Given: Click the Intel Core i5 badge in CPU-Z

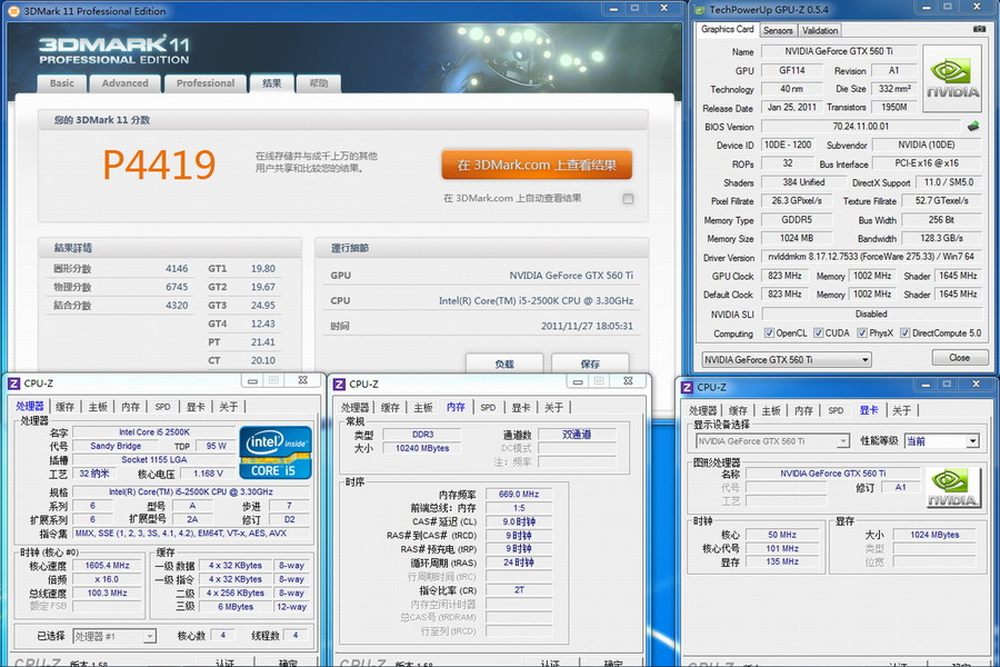Looking at the screenshot, I should pyautogui.click(x=275, y=453).
